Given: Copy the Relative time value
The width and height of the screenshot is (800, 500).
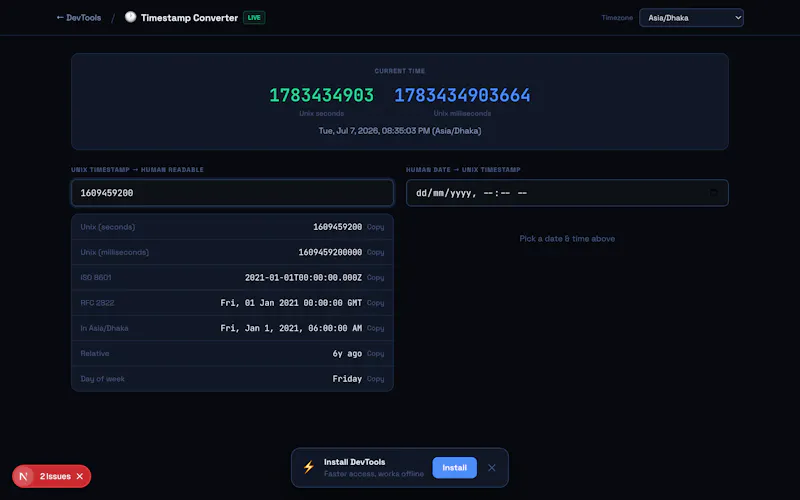Looking at the screenshot, I should tap(376, 354).
